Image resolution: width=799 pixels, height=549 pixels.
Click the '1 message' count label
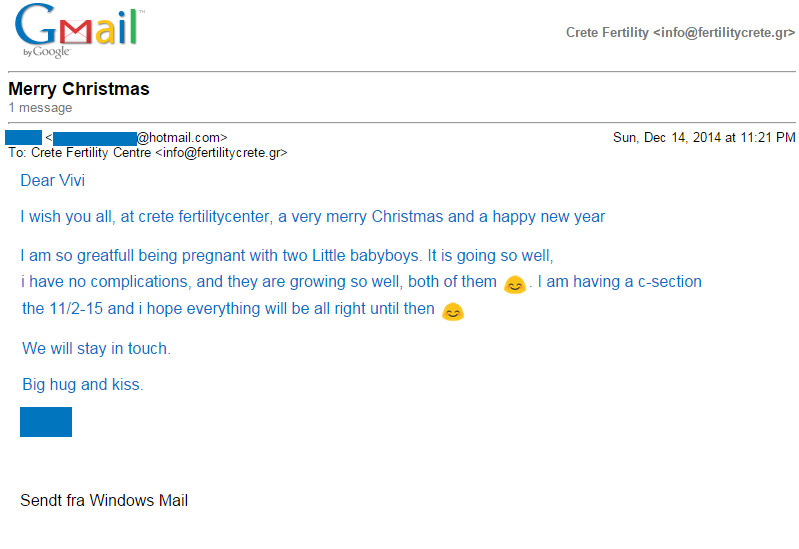point(40,108)
